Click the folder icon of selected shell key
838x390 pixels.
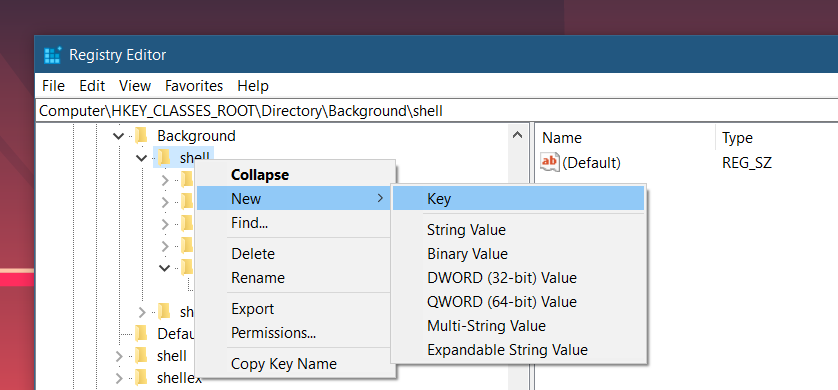[164, 157]
